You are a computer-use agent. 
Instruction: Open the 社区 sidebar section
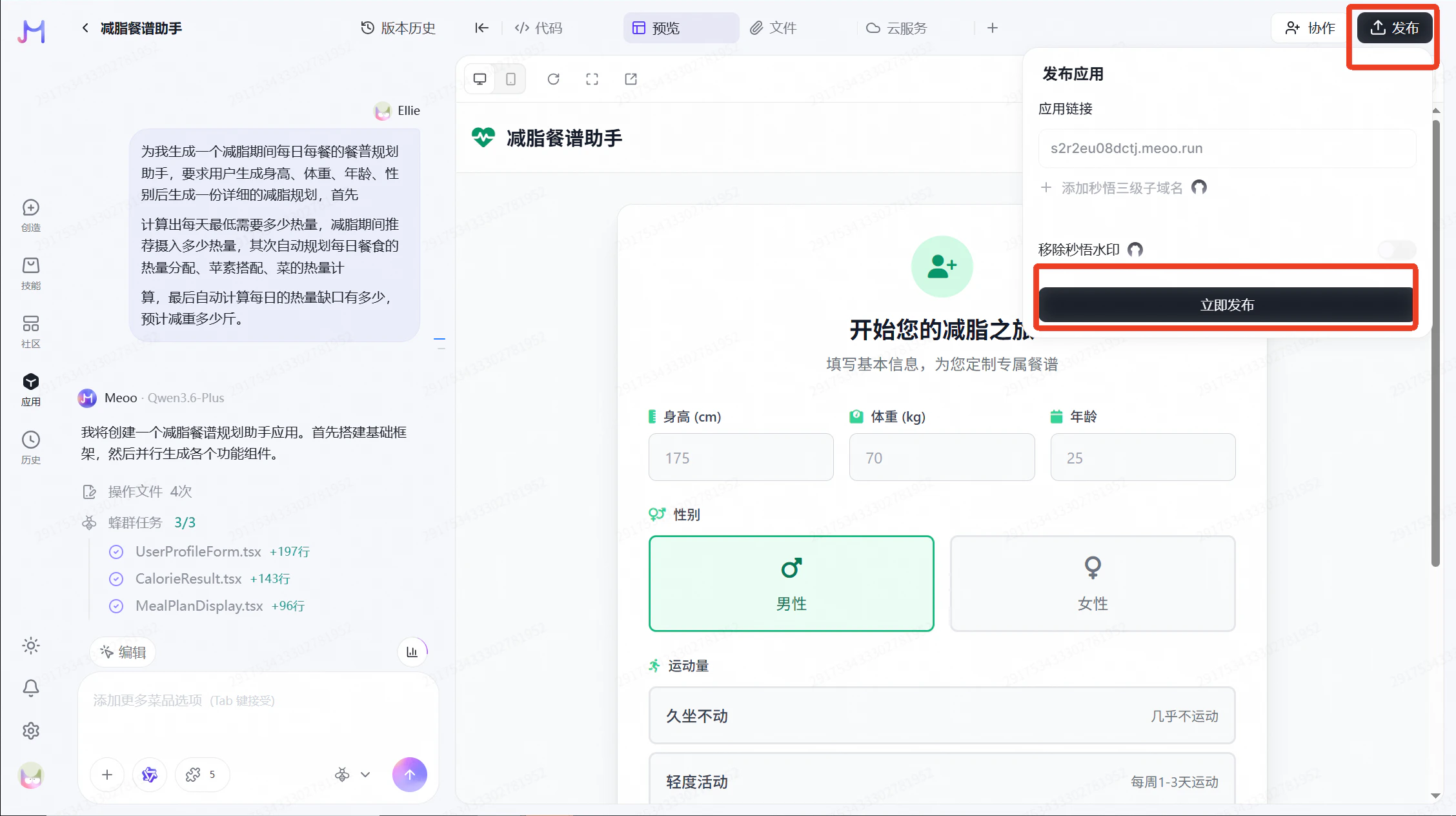[30, 331]
